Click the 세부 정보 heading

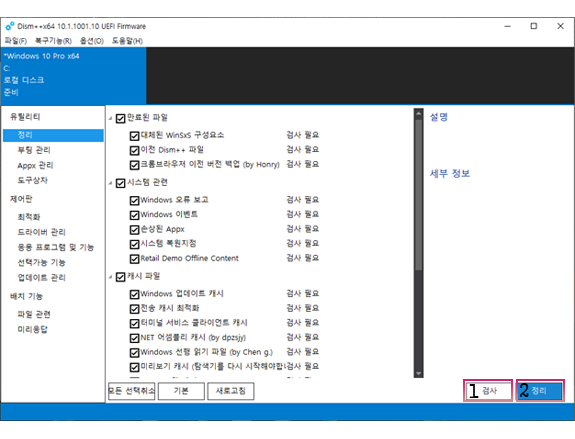click(450, 173)
